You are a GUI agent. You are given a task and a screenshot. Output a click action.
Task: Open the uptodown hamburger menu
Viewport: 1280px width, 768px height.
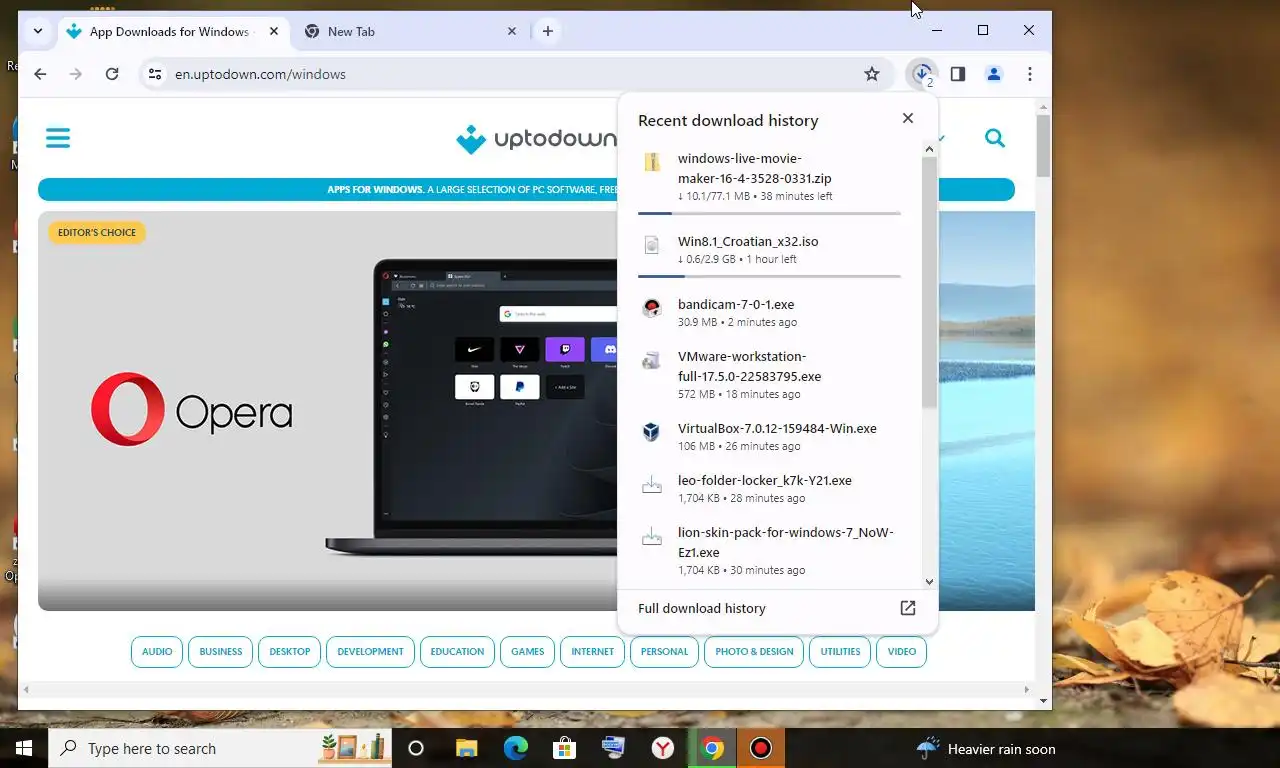pos(58,138)
